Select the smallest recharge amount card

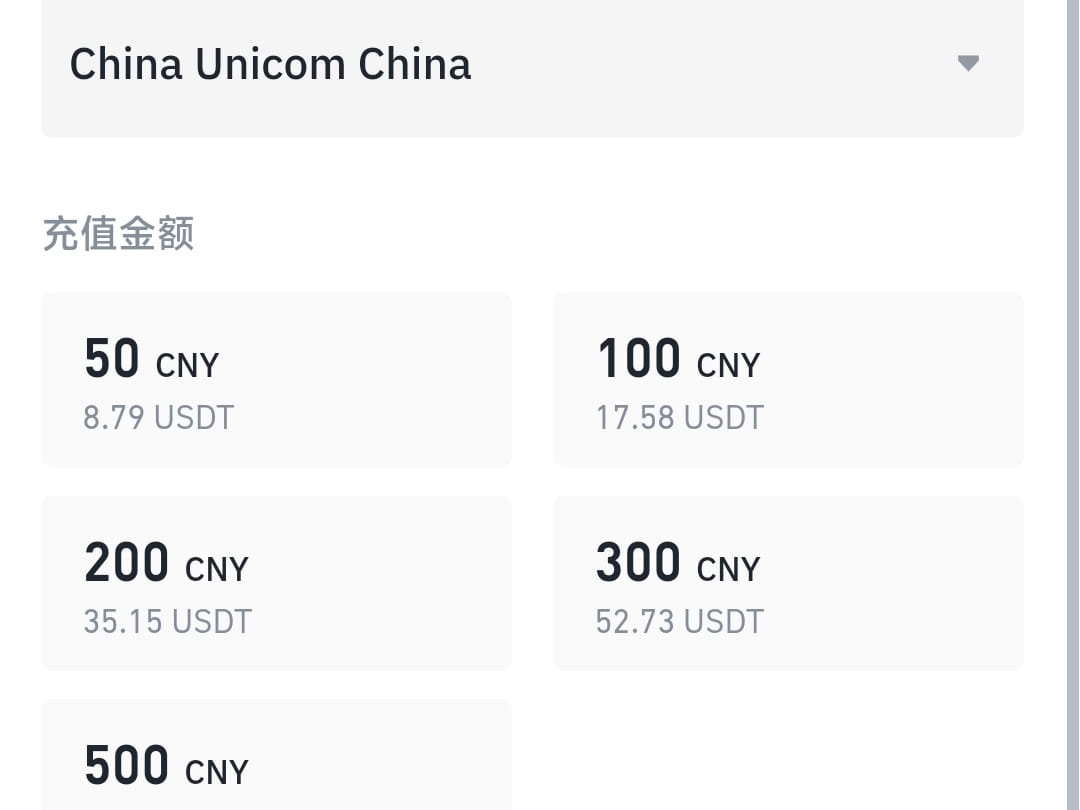click(276, 380)
